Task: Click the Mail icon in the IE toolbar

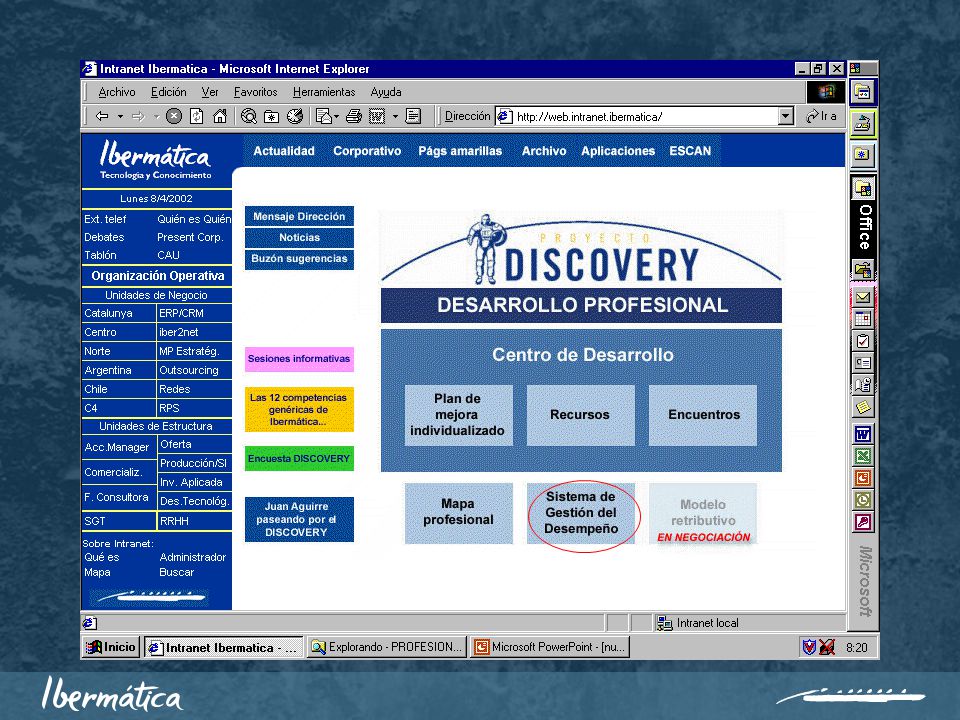Action: pos(323,116)
